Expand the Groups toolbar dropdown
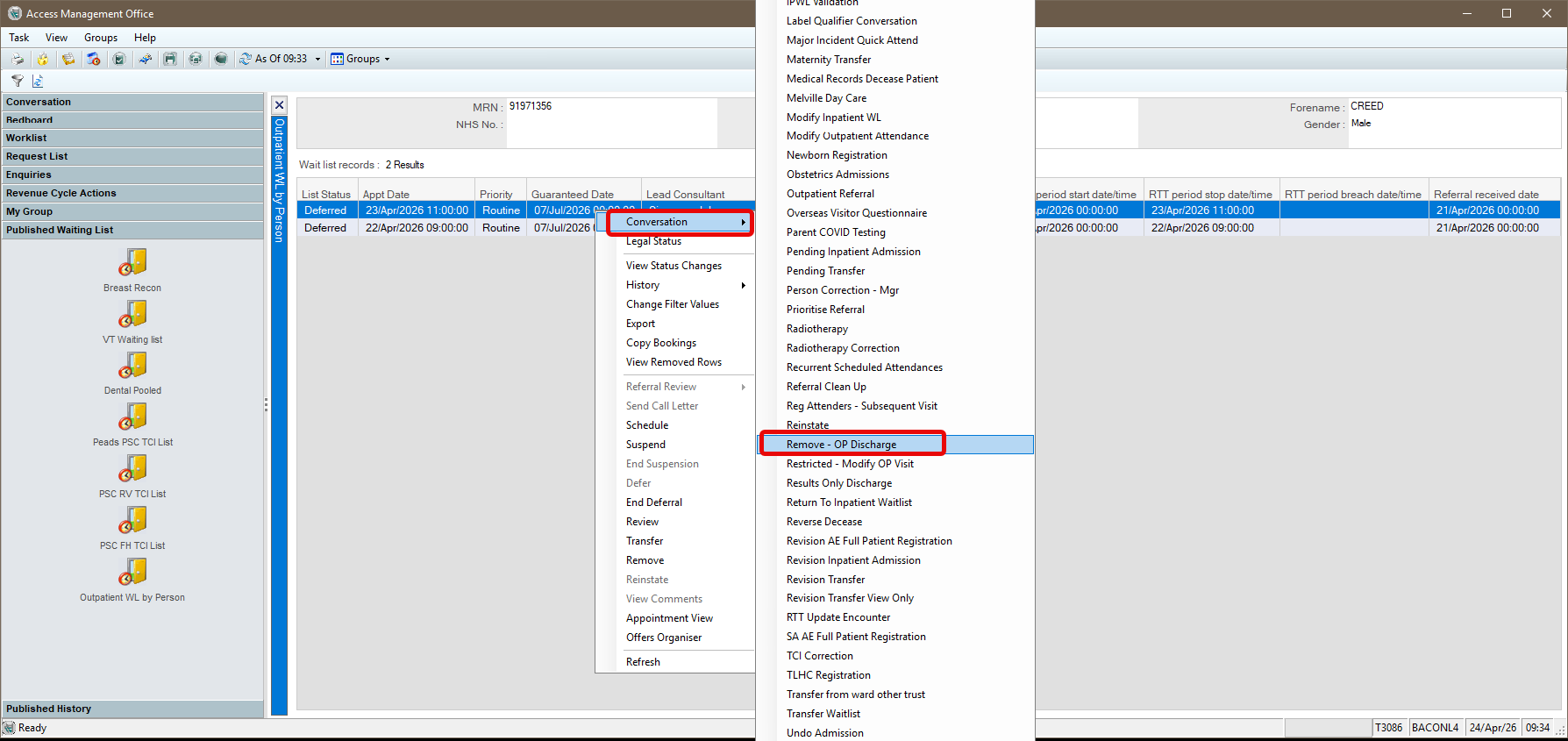This screenshot has width=1568, height=741. tap(387, 60)
